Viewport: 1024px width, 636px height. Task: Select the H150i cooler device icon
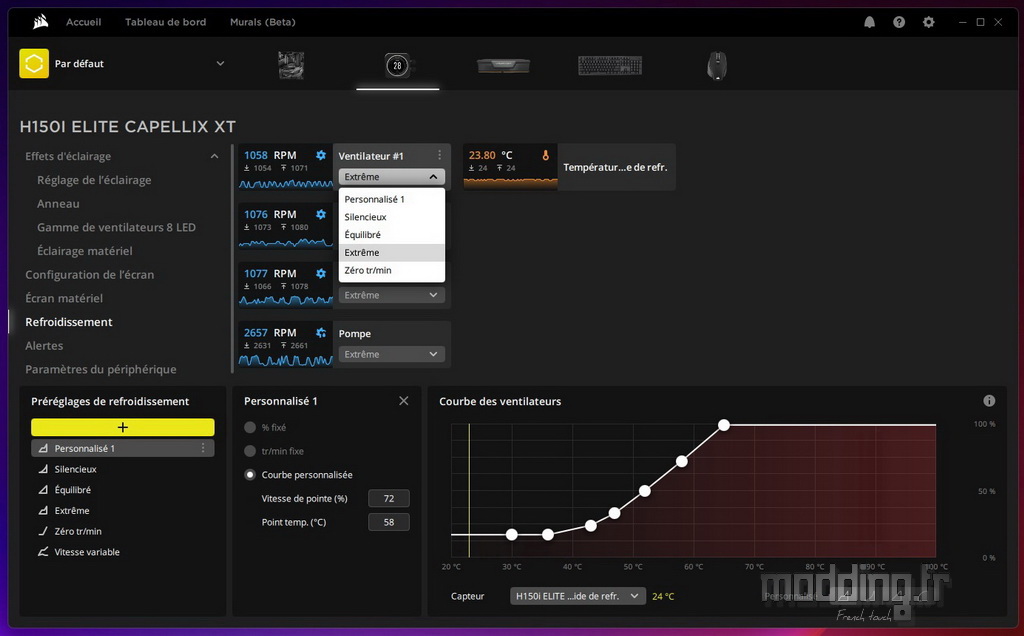(x=397, y=65)
